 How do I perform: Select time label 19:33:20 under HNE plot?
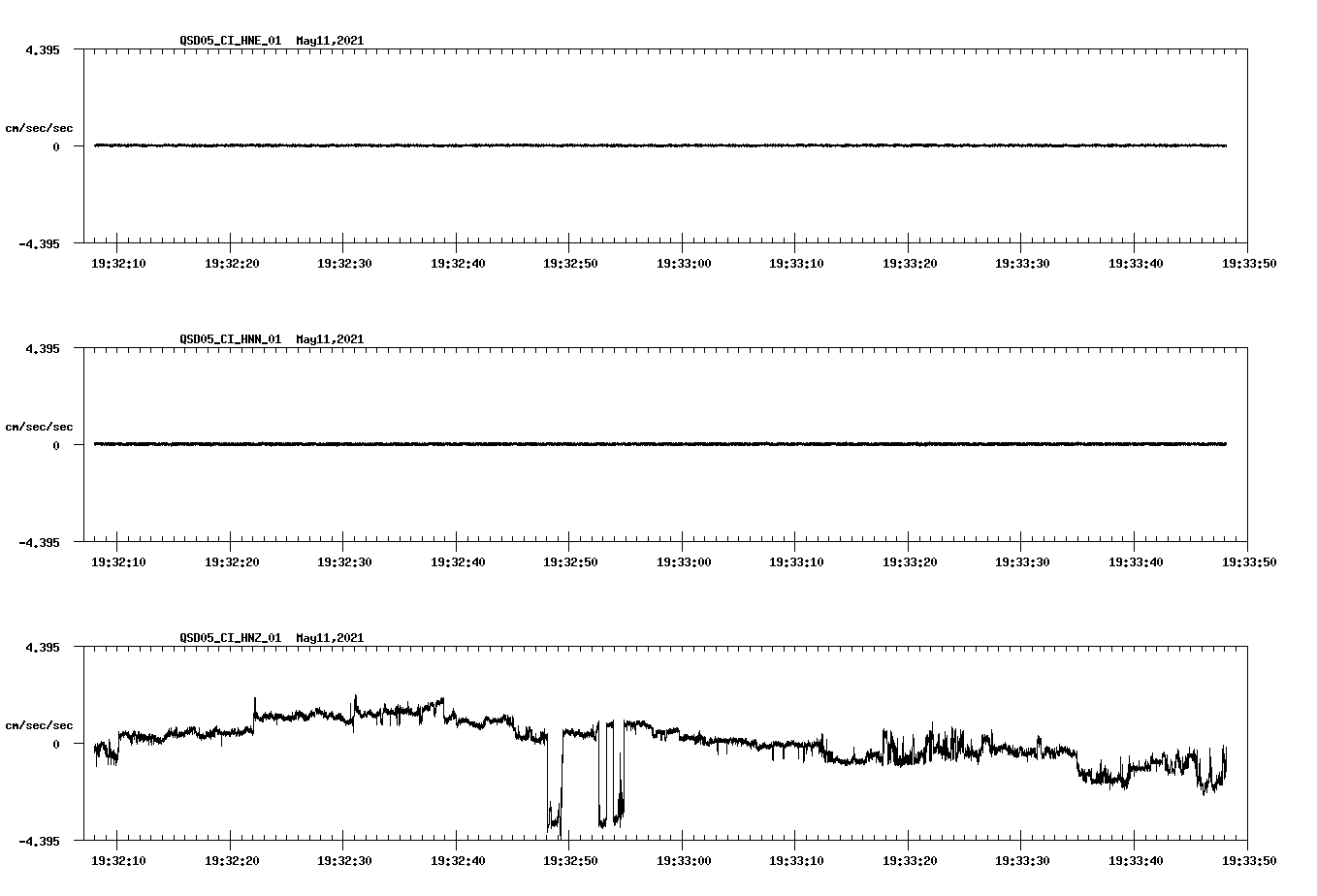910,264
